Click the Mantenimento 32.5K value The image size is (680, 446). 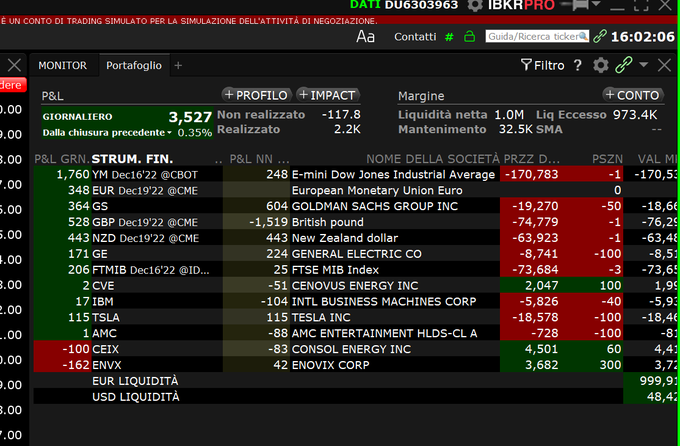click(515, 129)
